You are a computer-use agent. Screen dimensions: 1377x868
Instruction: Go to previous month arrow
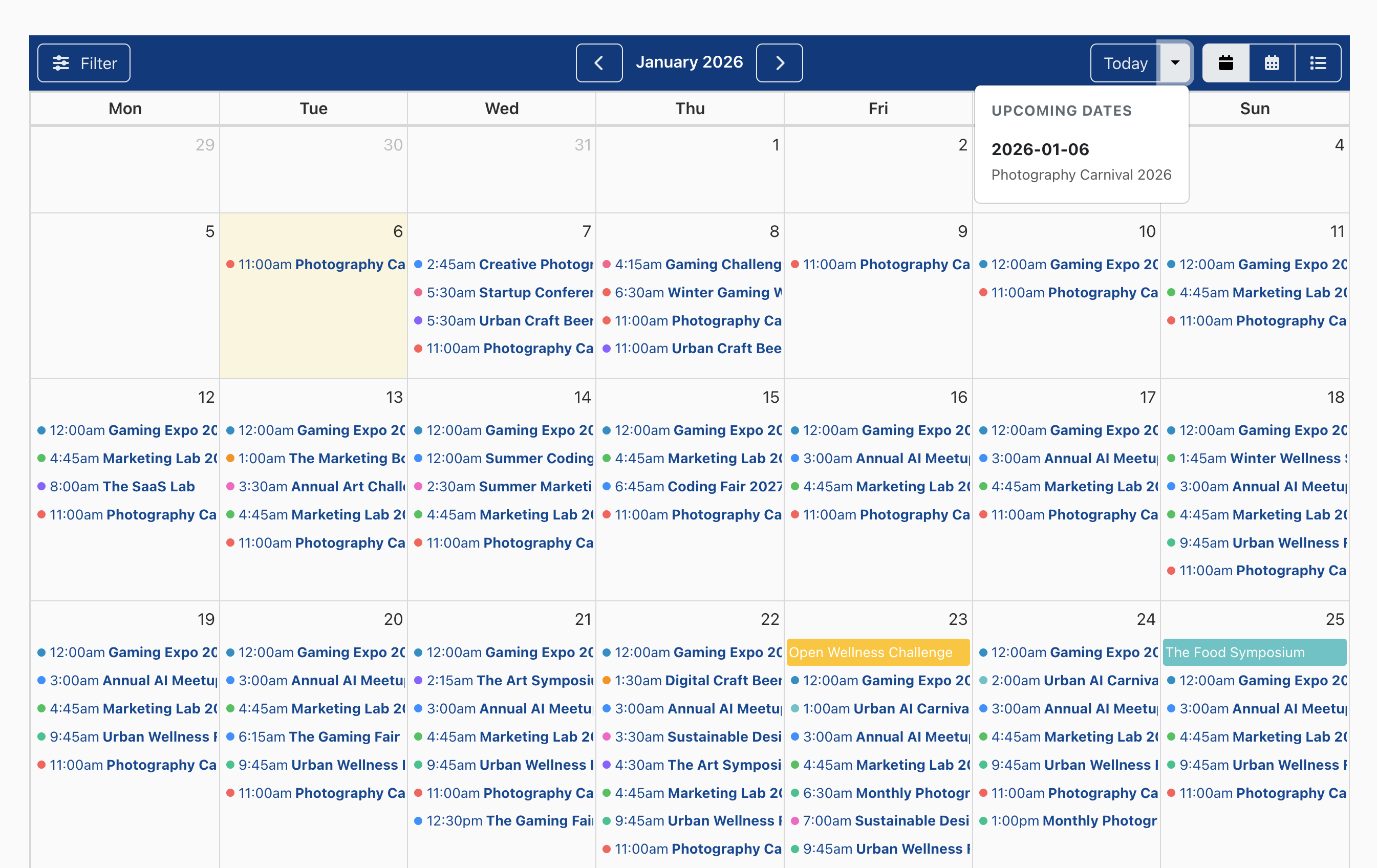coord(599,63)
